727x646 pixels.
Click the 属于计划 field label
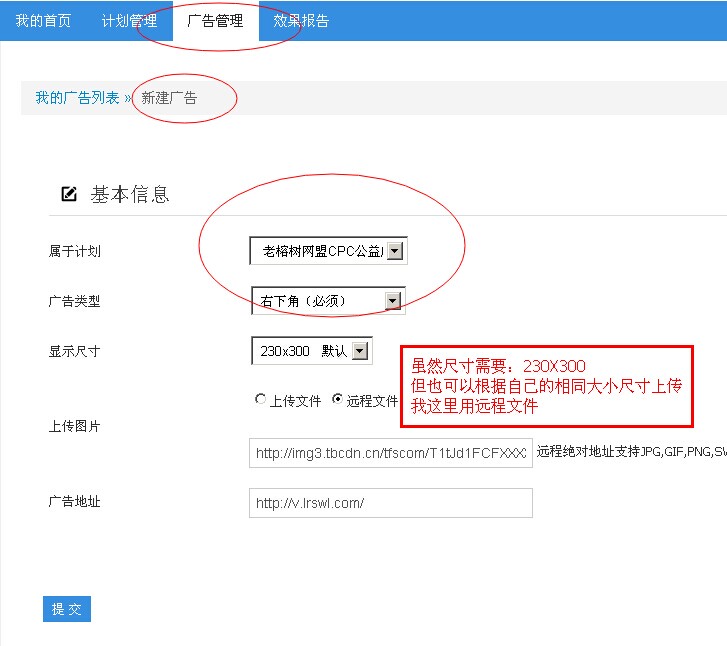tap(75, 251)
